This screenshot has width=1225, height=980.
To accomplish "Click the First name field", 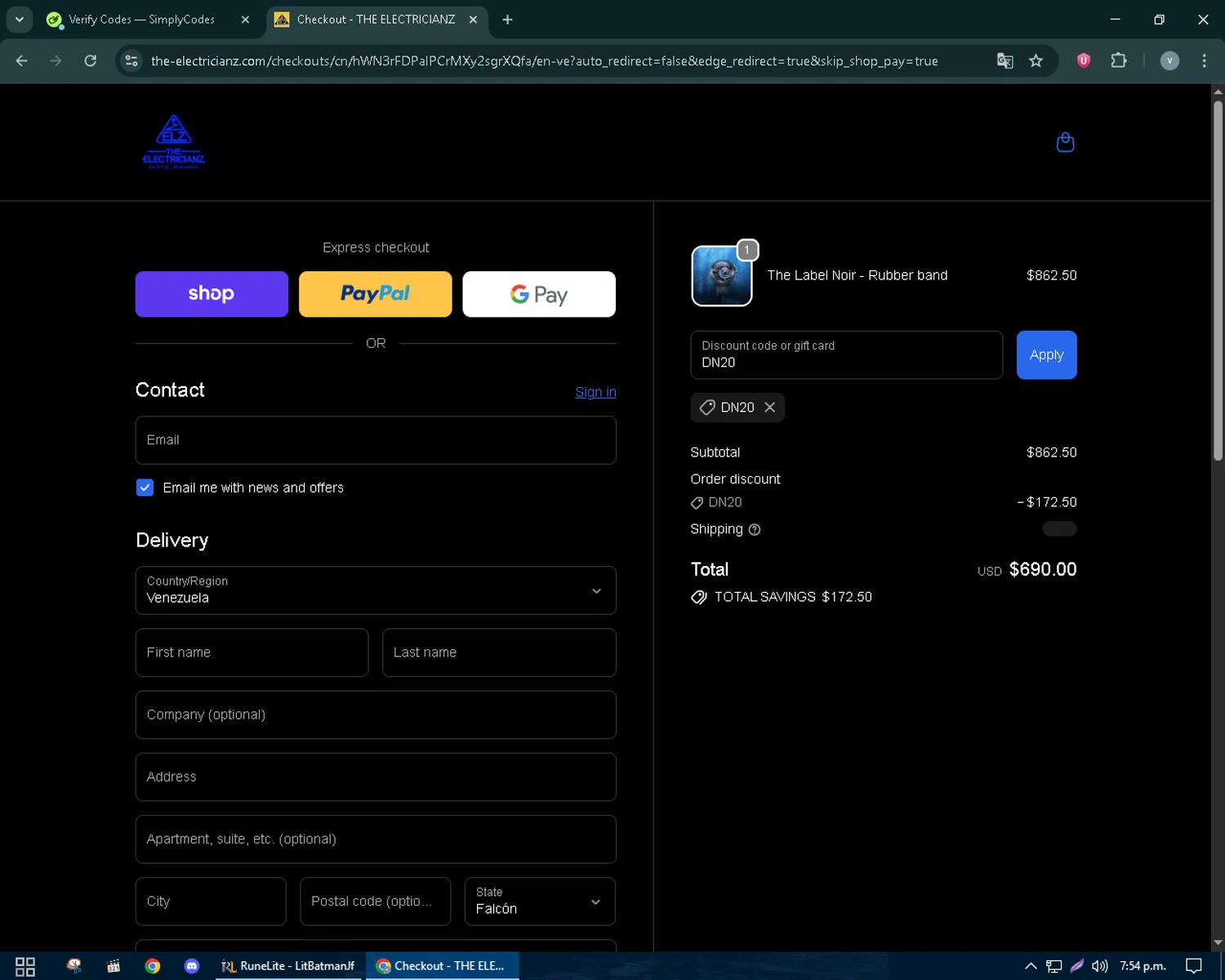I will tap(252, 653).
